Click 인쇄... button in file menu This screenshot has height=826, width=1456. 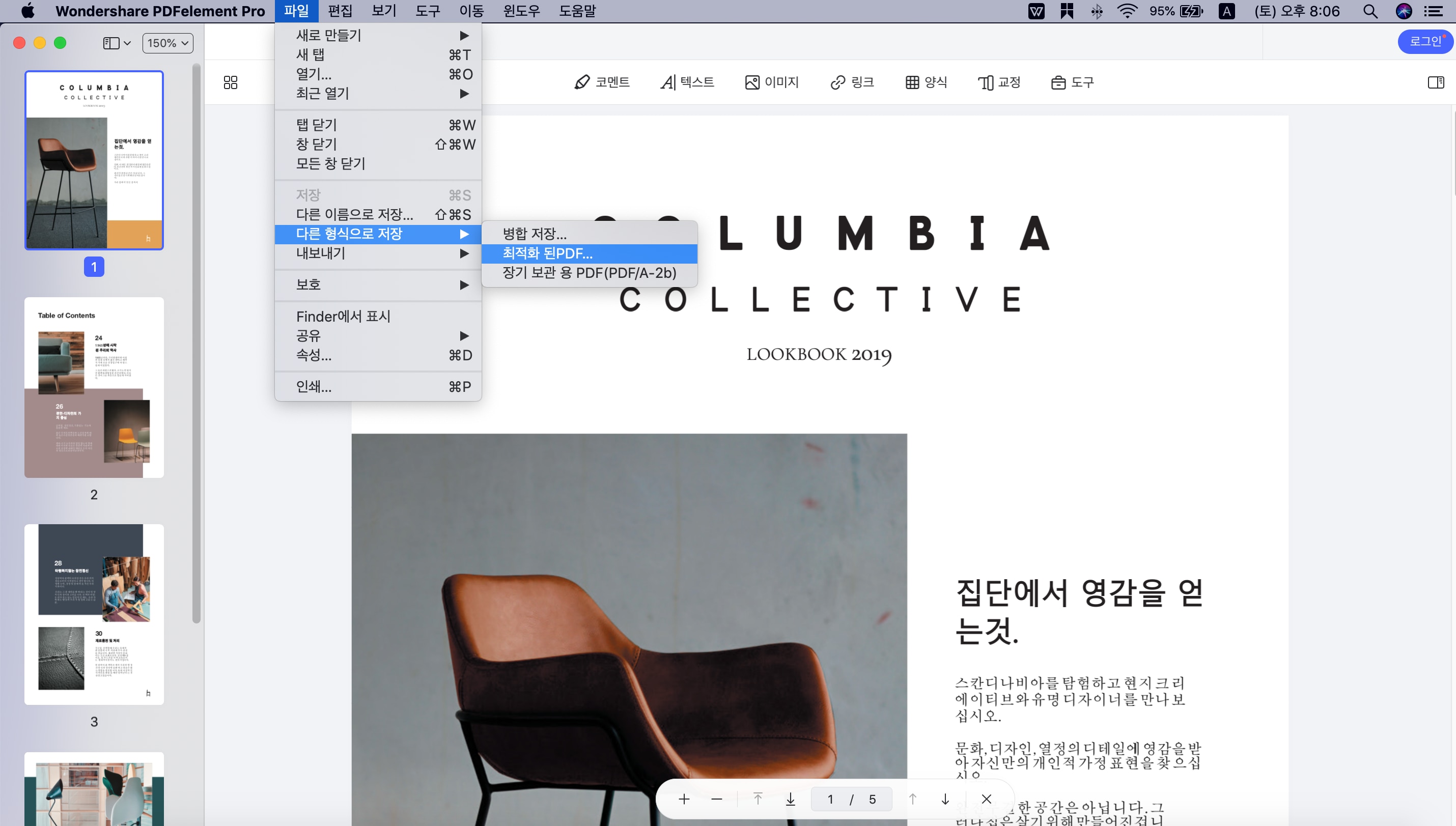point(312,386)
